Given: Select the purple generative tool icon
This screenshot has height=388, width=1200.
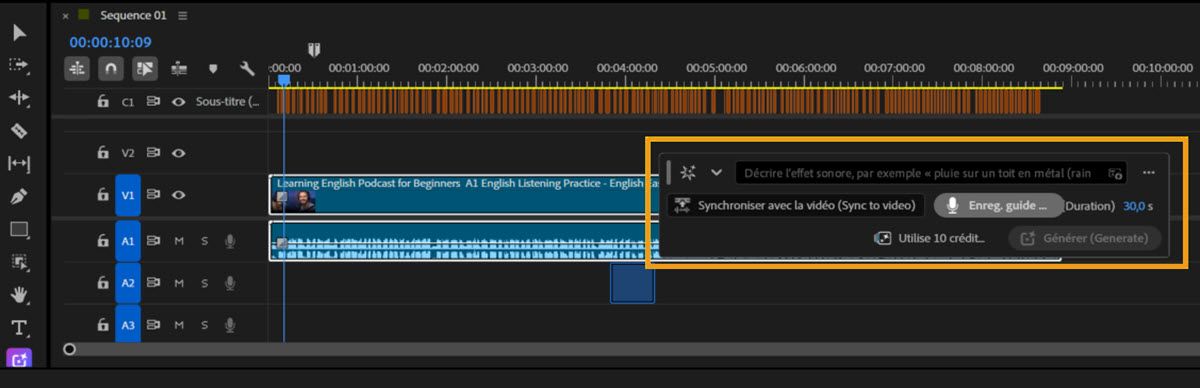Looking at the screenshot, I should pyautogui.click(x=20, y=358).
